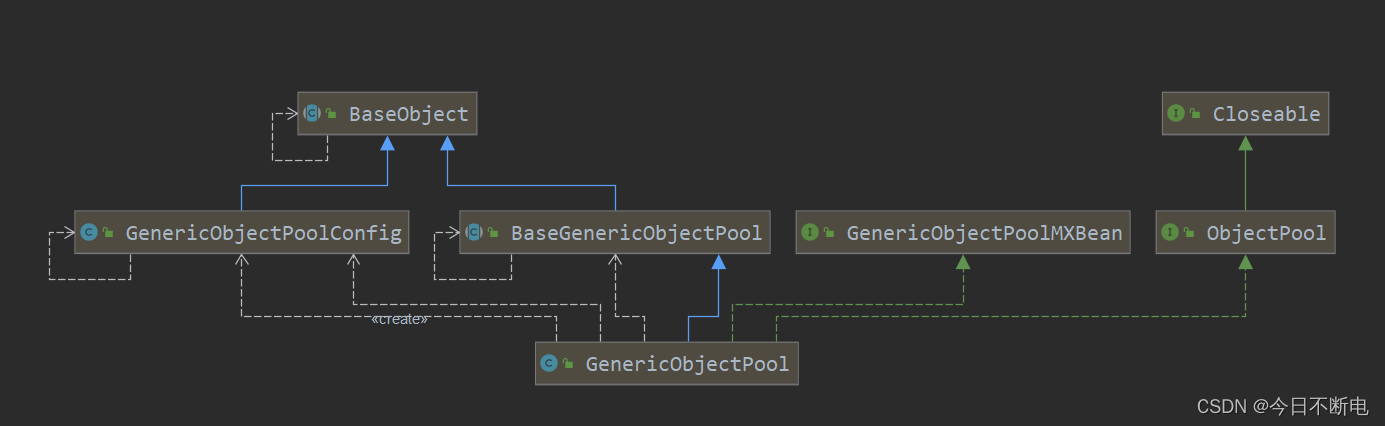Click the lock icon on GenericObjectPoolMXBean
The width and height of the screenshot is (1385, 426).
coord(829,234)
